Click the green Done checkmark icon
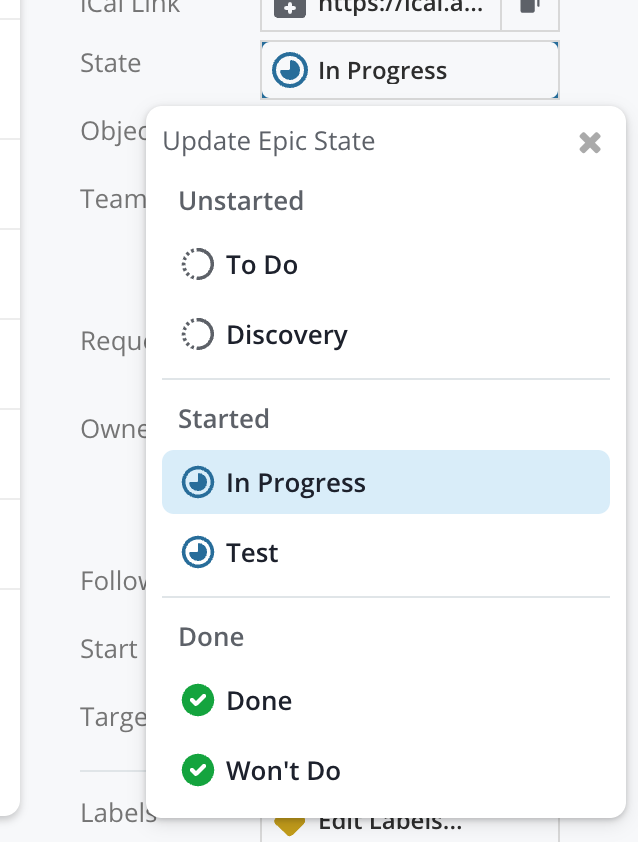 point(198,700)
